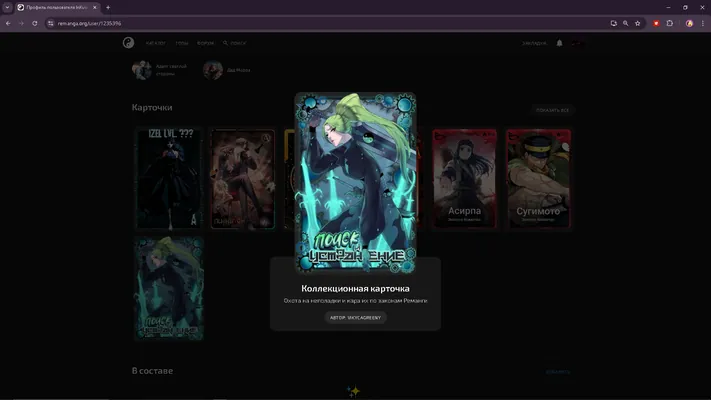Open a new browser tab
Viewport: 711px width, 400px height.
tap(108, 7)
